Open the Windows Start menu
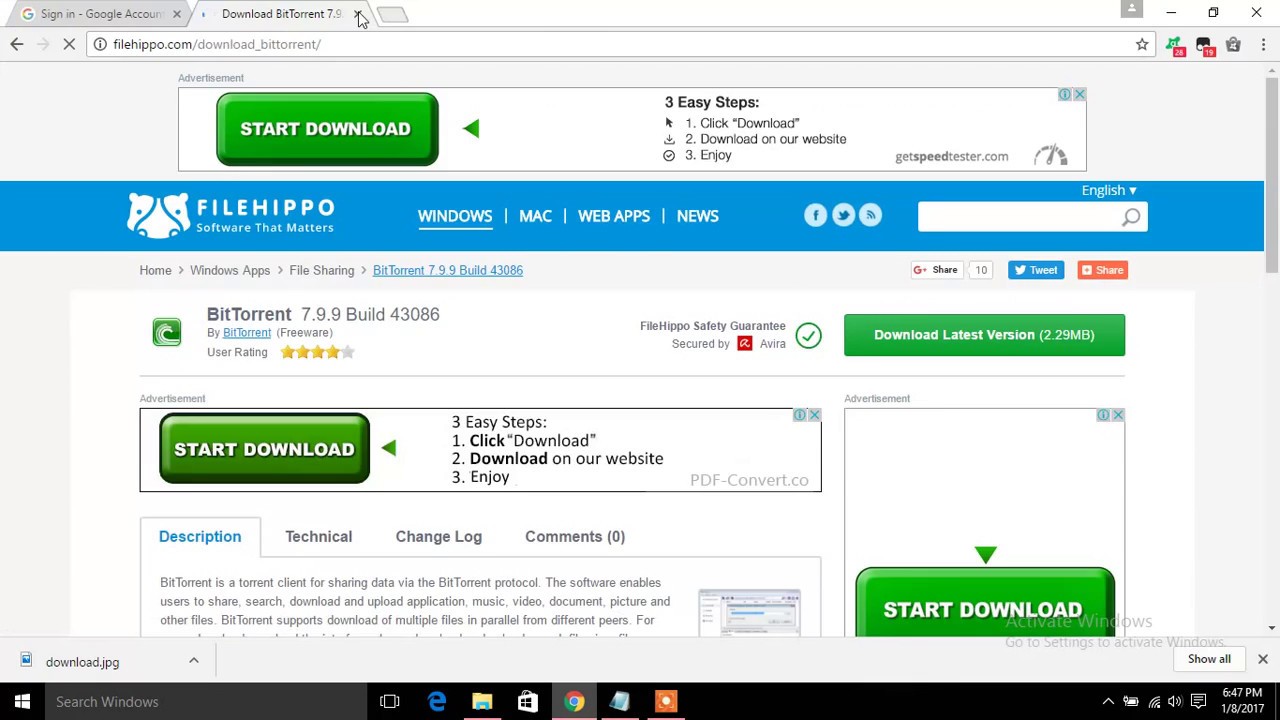Viewport: 1280px width, 720px height. [22, 701]
